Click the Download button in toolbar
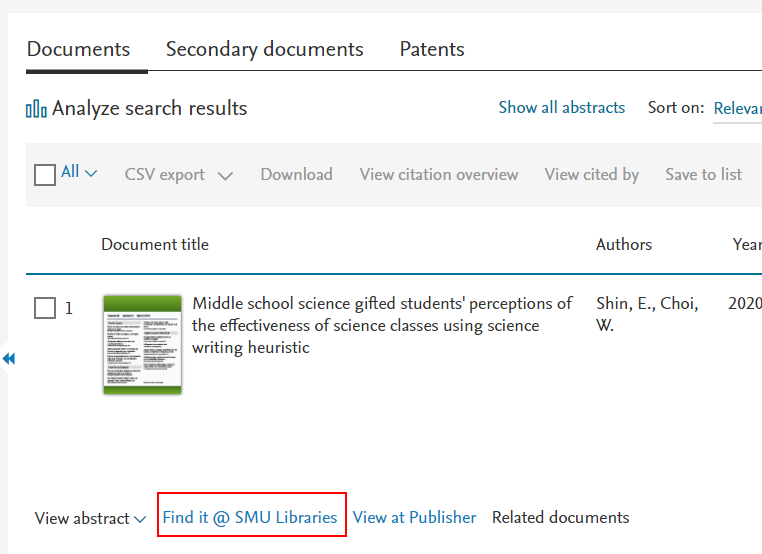The image size is (762, 554). pos(296,175)
